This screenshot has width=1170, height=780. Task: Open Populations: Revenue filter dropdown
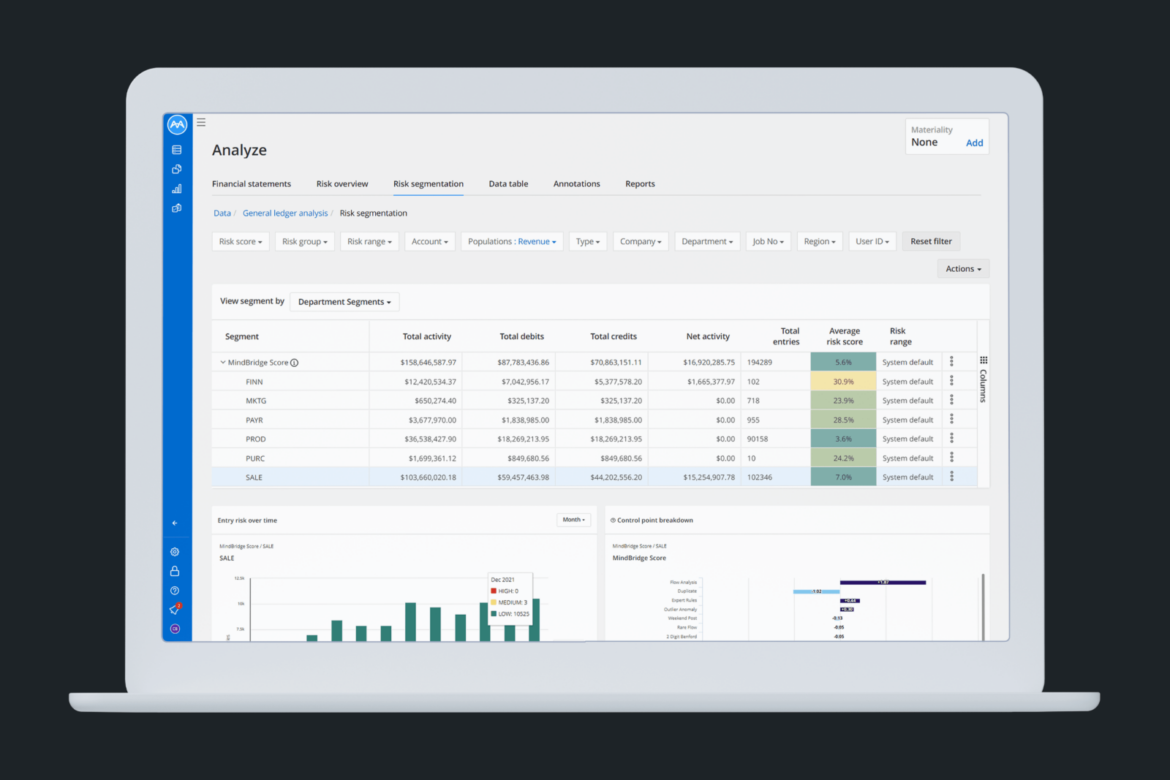coord(512,241)
